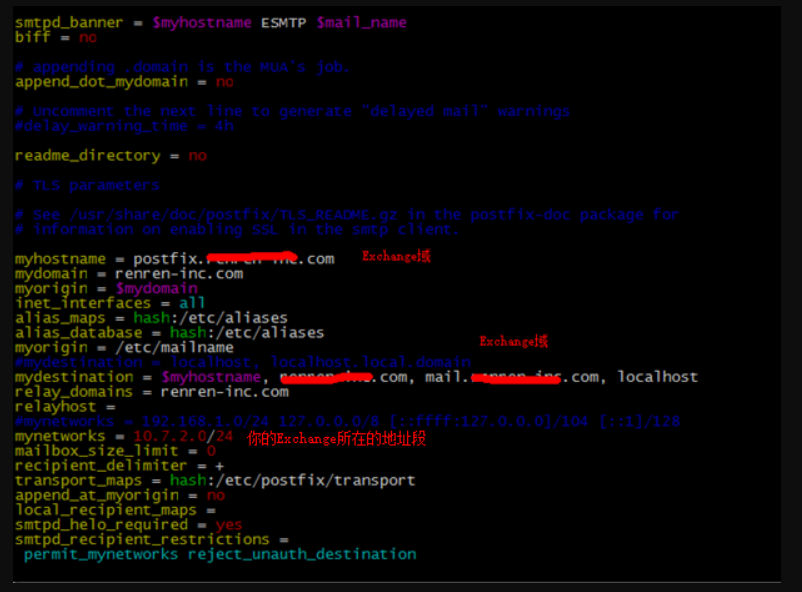Click the trailing 'localhost' in uncommented mydestination line
This screenshot has width=802, height=592.
[658, 378]
